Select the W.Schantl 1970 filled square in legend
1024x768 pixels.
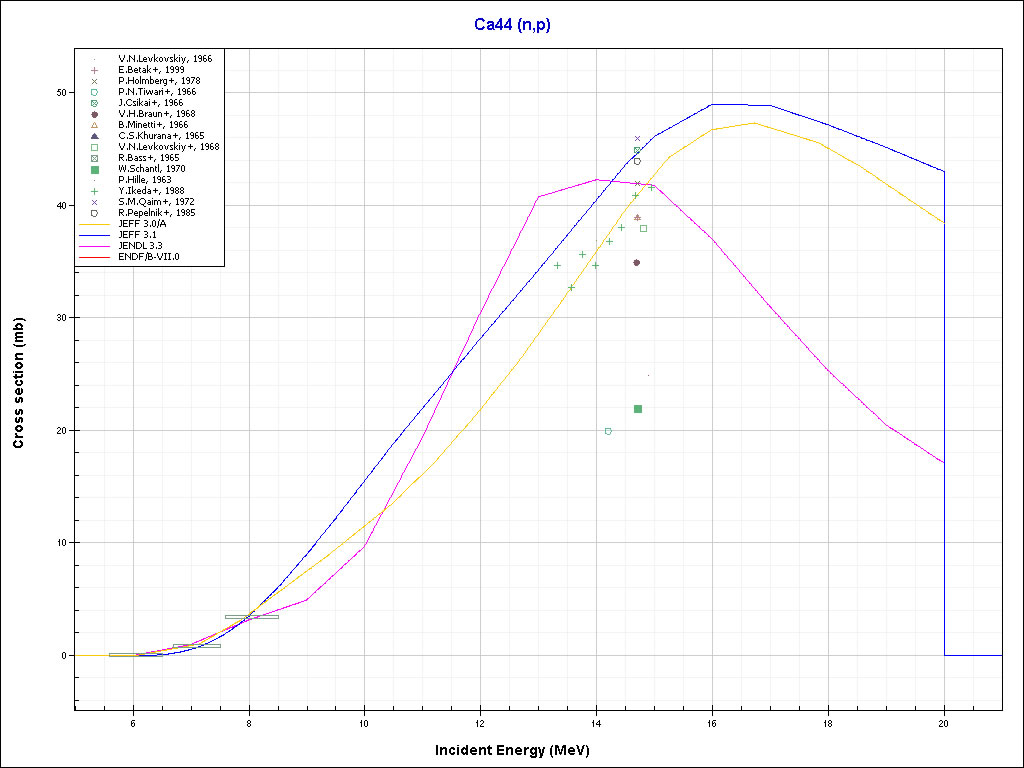93,169
